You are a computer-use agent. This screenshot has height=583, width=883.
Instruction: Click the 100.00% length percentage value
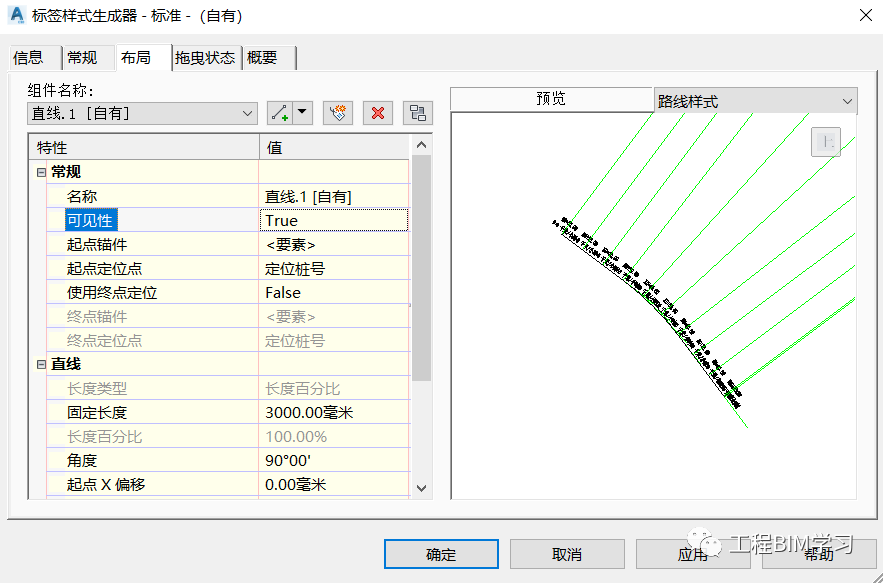(333, 437)
